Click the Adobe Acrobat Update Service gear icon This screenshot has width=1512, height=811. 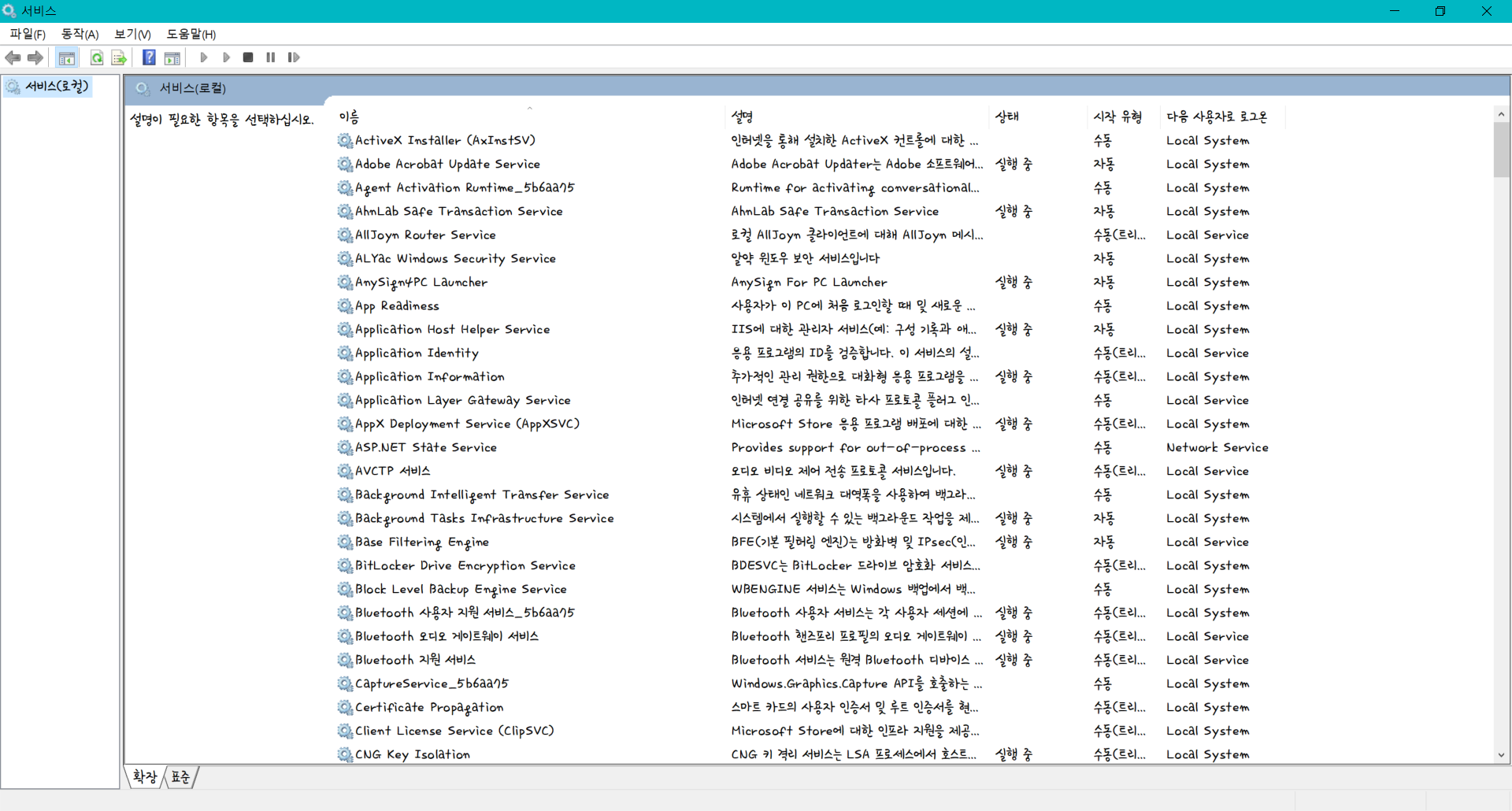(345, 164)
